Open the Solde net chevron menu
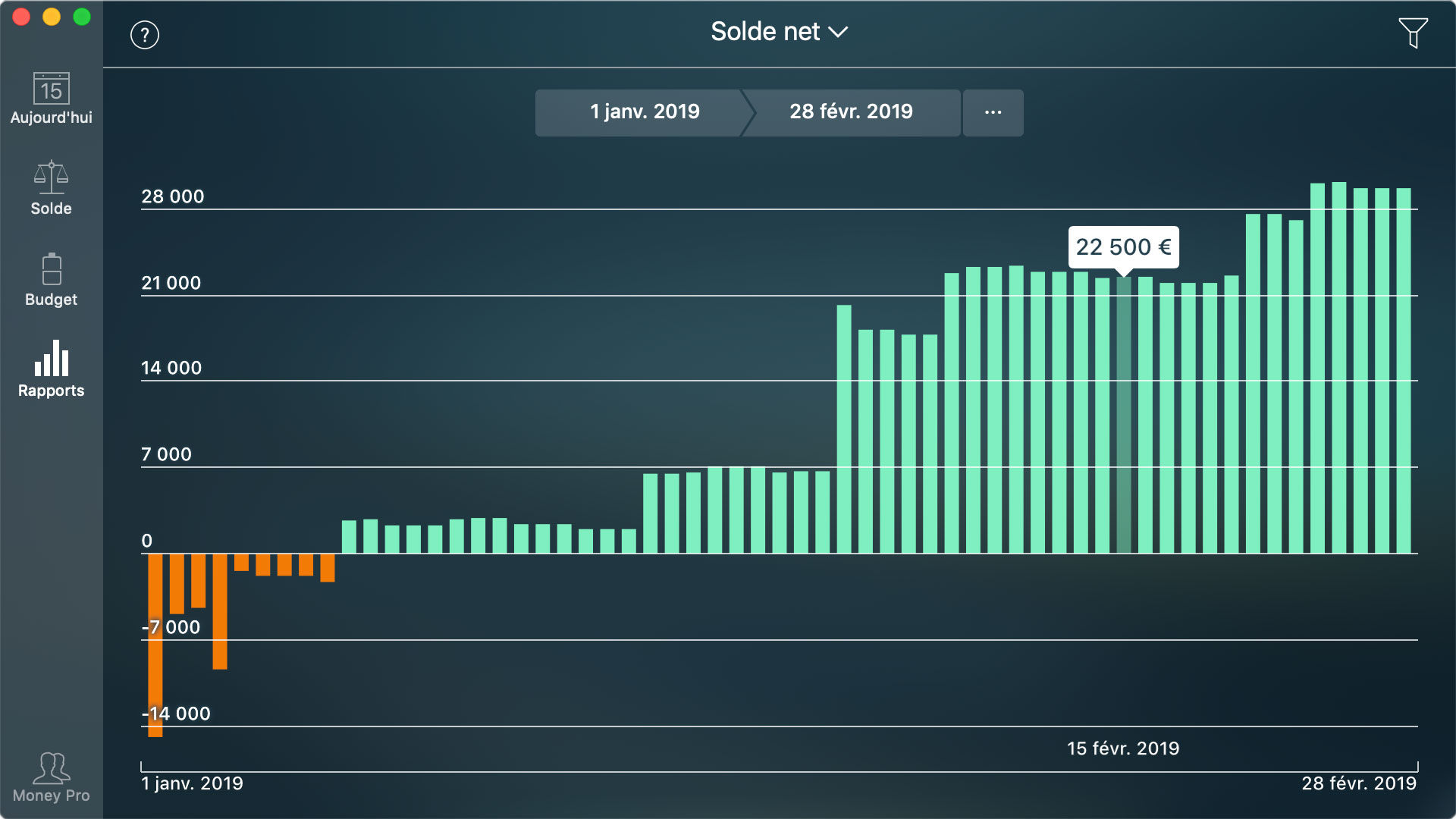Screen dimensions: 1456x819 839,33
